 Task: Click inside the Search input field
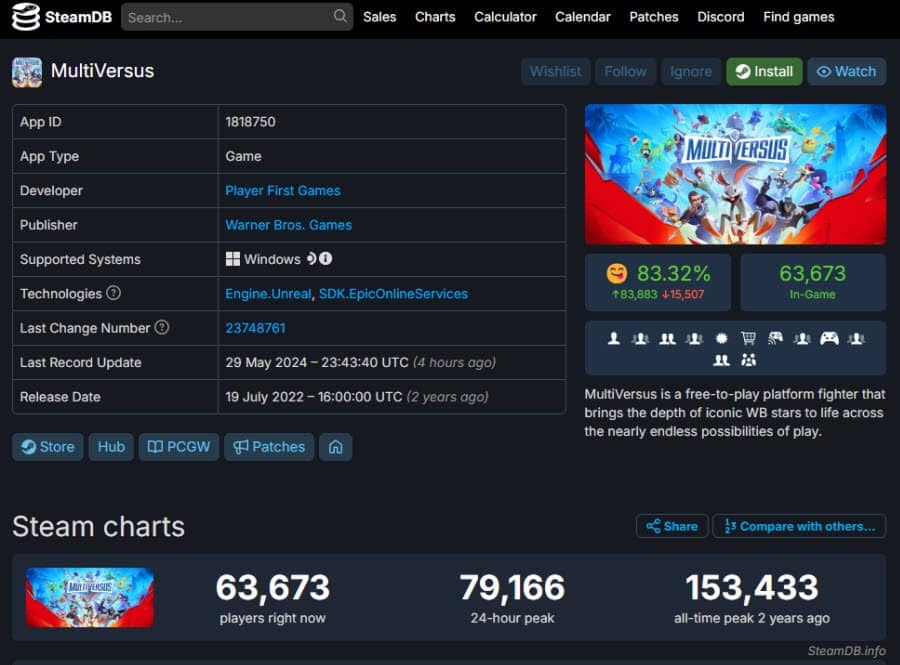click(227, 17)
